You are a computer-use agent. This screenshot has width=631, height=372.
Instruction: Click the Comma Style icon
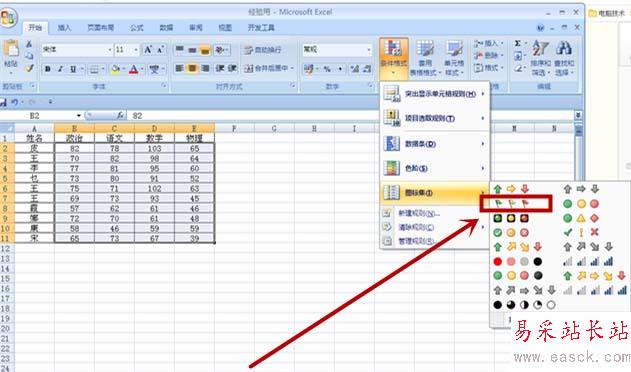pyautogui.click(x=340, y=69)
